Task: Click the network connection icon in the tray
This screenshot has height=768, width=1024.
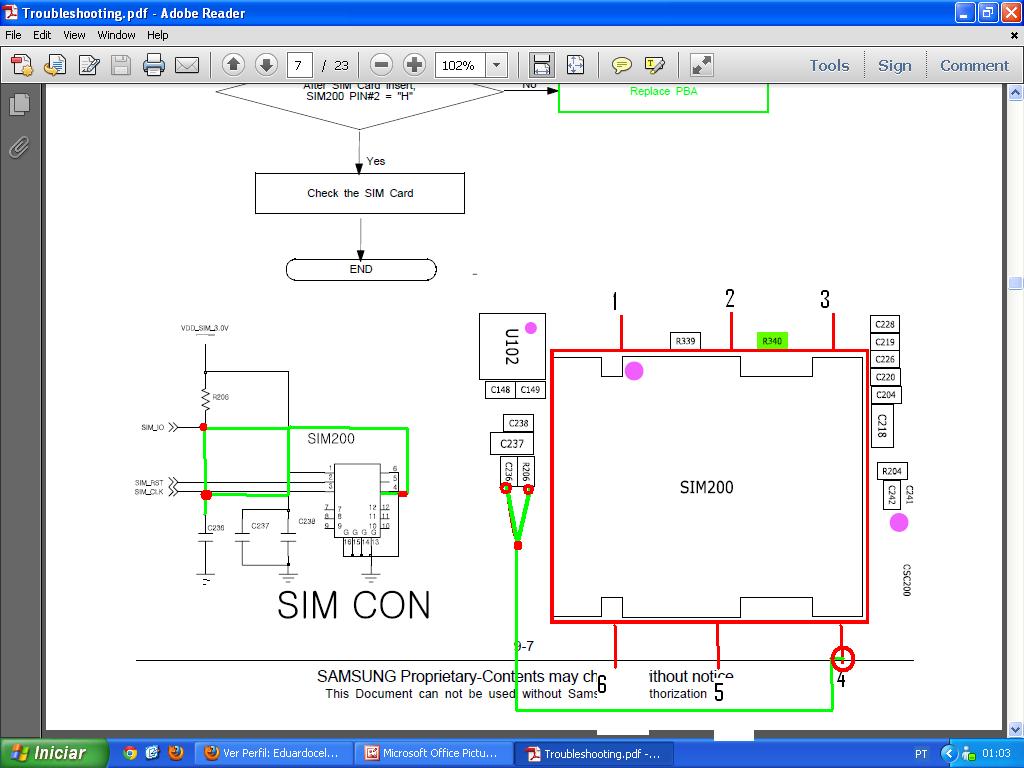Action: click(968, 754)
